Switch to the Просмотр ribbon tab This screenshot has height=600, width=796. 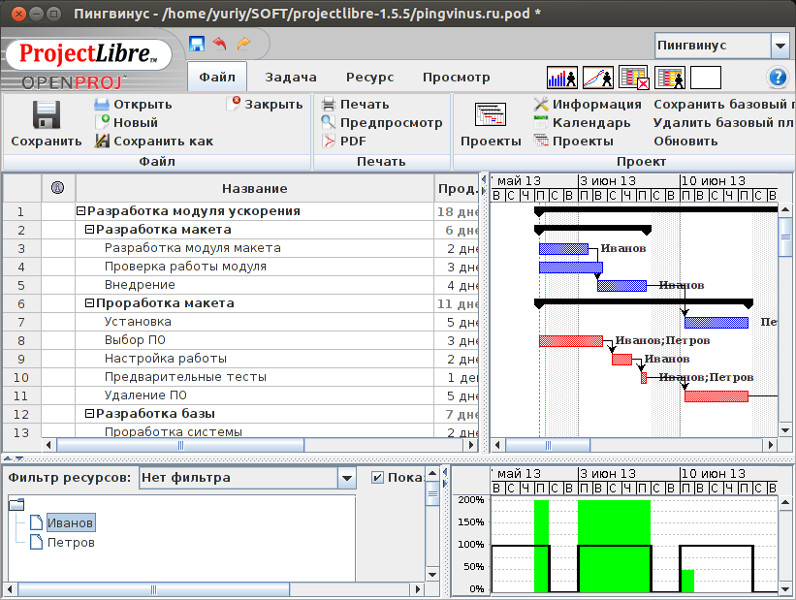[456, 77]
